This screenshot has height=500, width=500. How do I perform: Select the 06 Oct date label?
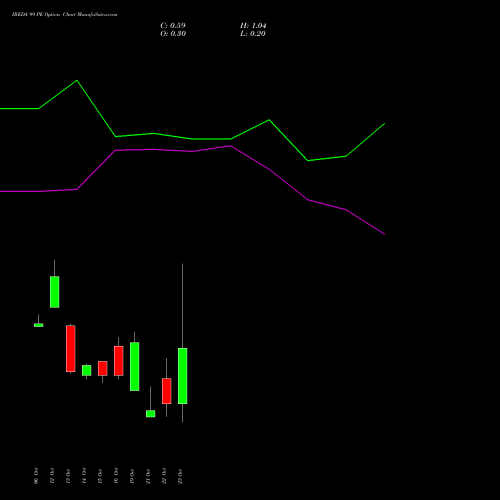tap(36, 476)
